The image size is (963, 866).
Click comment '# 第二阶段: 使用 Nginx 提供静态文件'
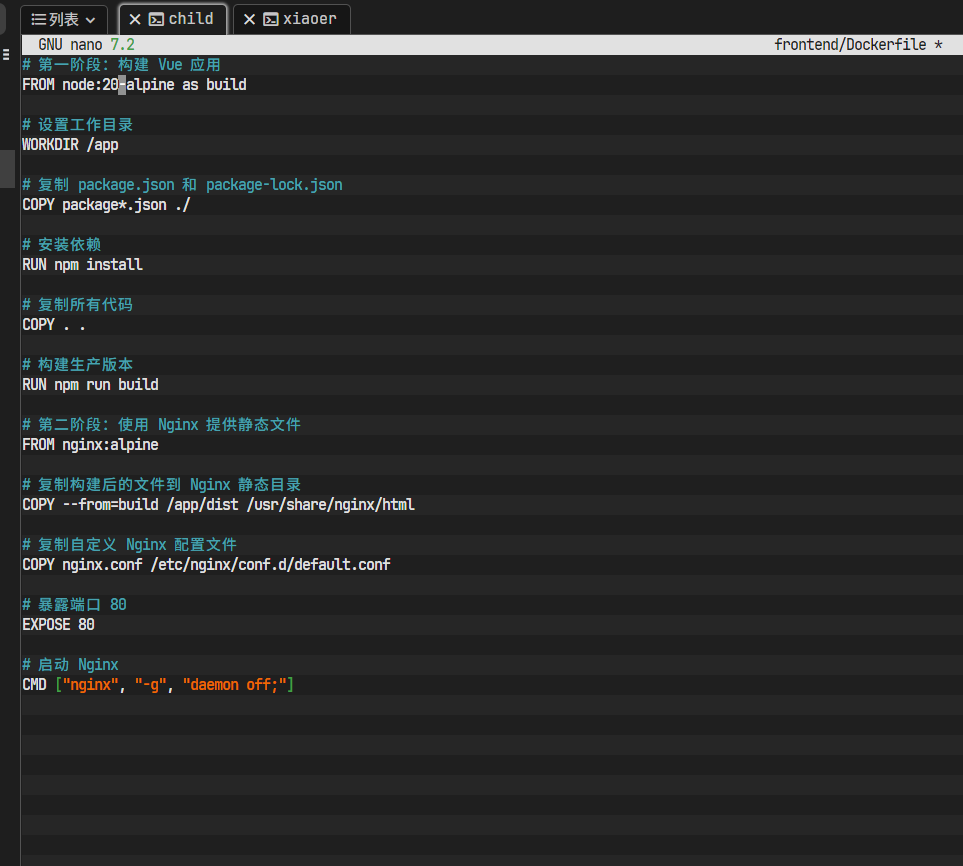click(162, 425)
